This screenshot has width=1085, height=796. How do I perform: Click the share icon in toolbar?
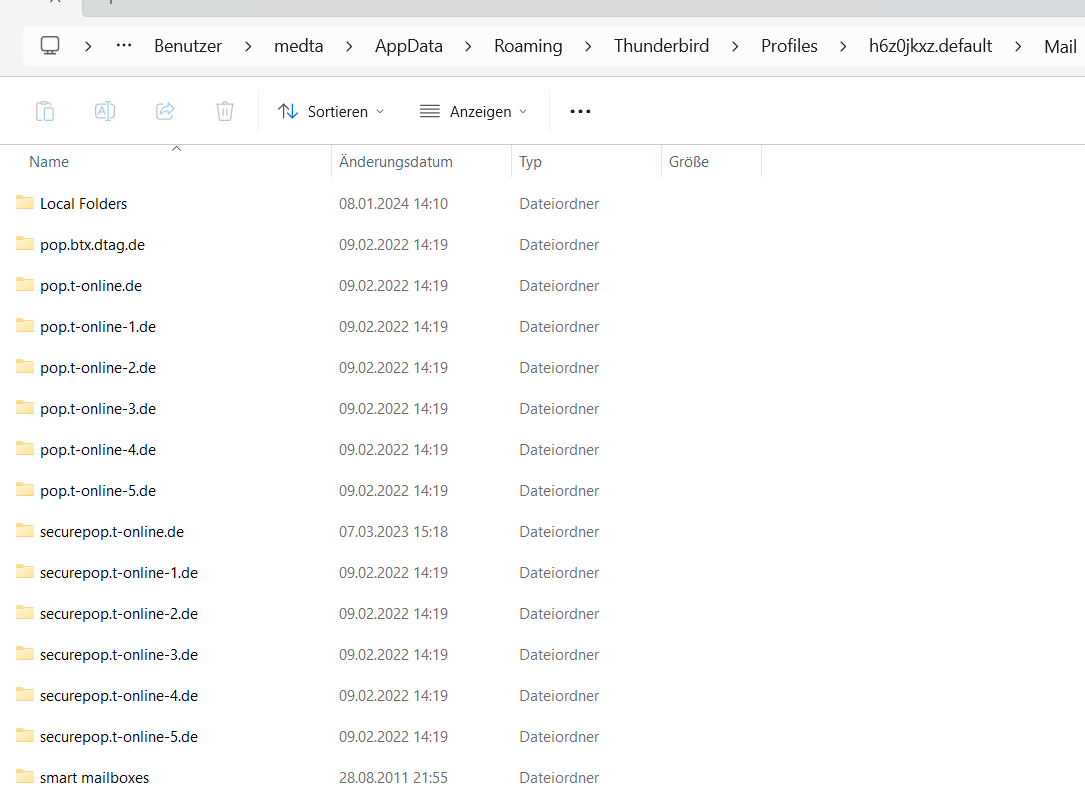click(x=165, y=111)
